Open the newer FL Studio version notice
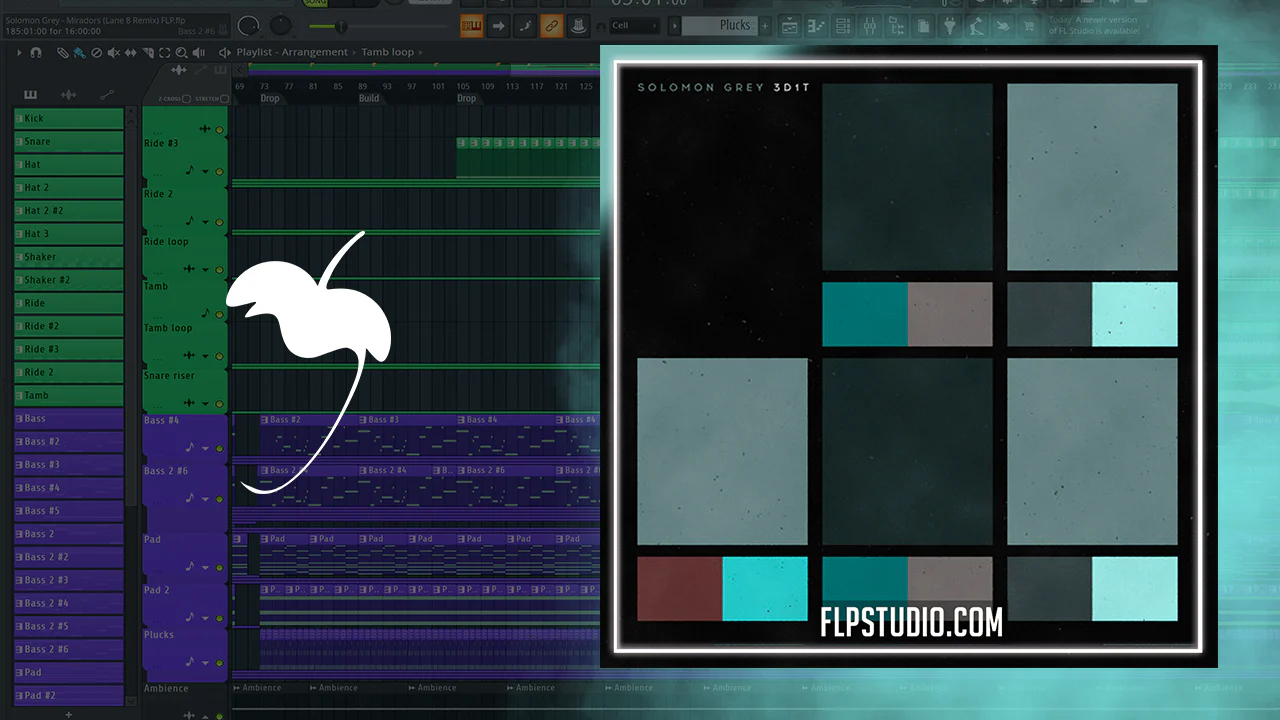Image resolution: width=1280 pixels, height=720 pixels. (1095, 26)
